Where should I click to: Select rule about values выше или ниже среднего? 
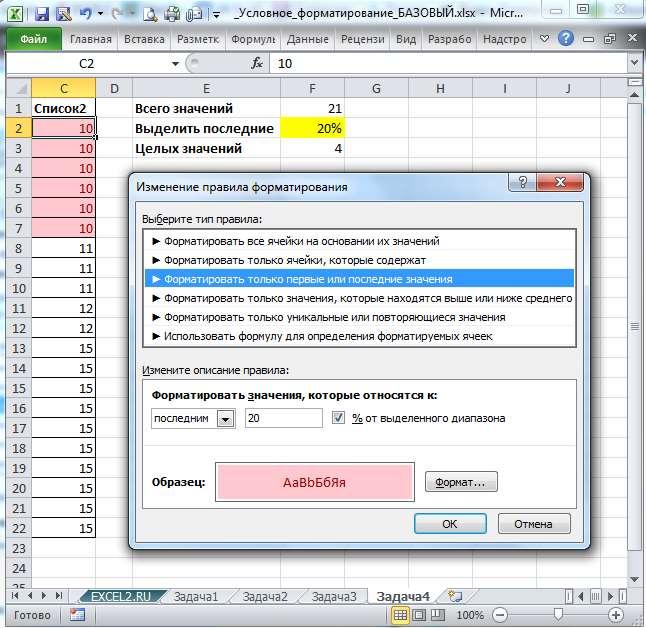pos(359,298)
